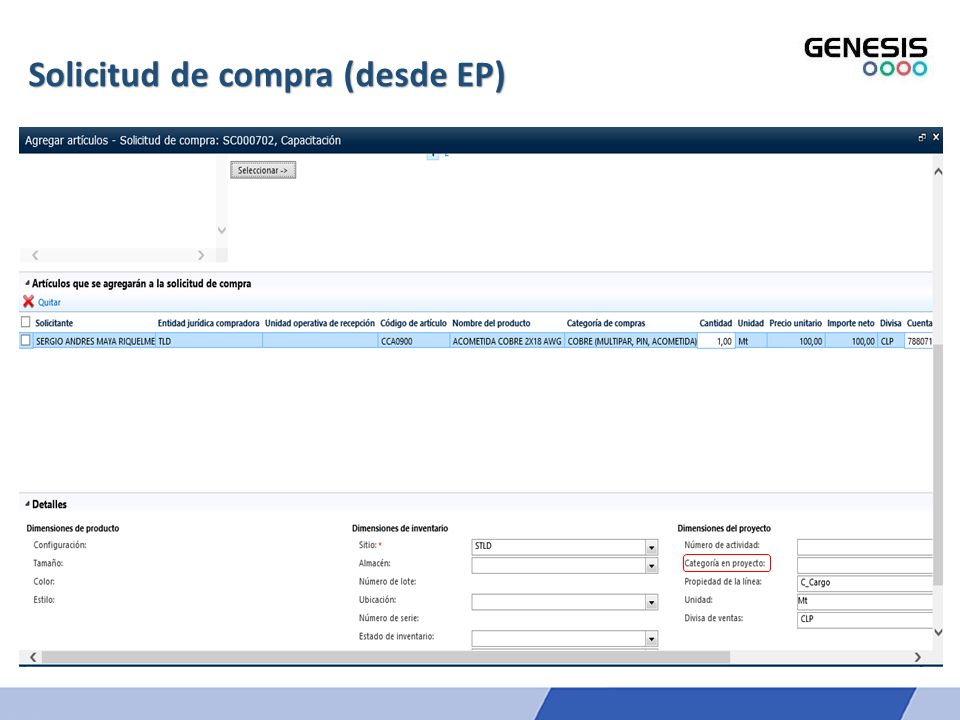Click the bottom horizontal scrollbar left arrow

tap(33, 657)
